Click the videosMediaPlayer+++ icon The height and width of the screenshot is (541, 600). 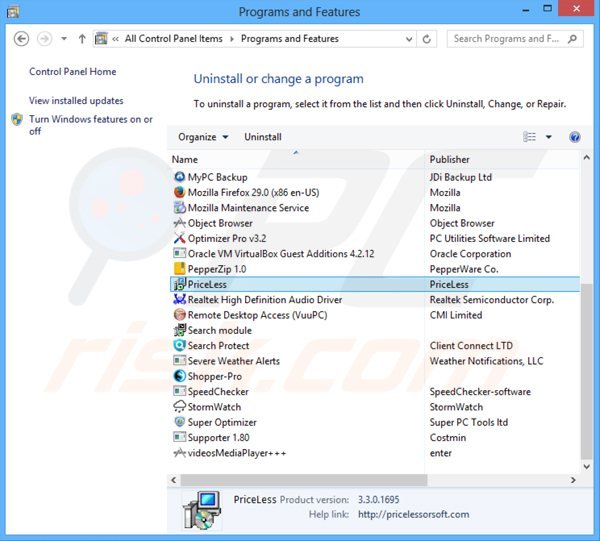(179, 453)
